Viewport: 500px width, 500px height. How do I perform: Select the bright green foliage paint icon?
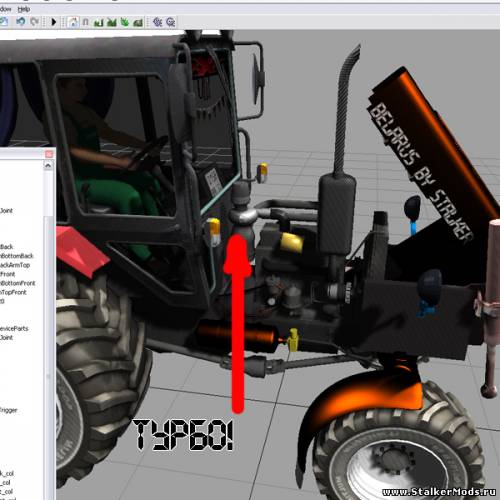coord(125,22)
